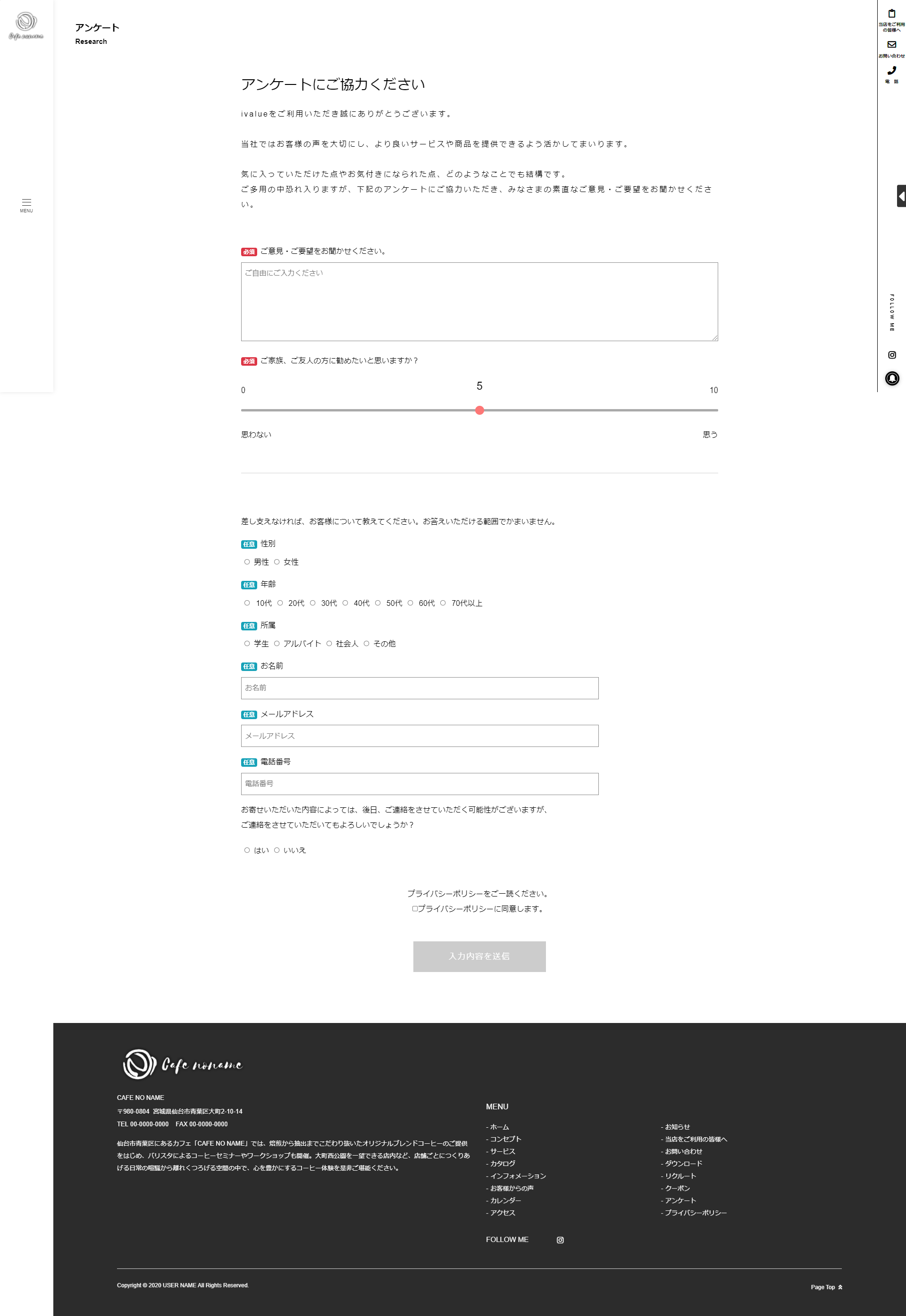Select the 女性 radio button
Screen dimensions: 906x1316
click(x=277, y=561)
